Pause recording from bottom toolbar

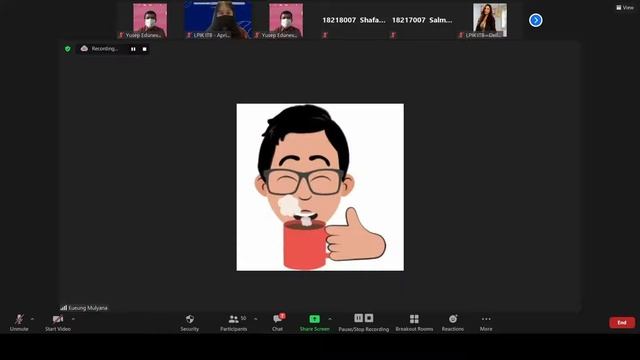tap(358, 318)
